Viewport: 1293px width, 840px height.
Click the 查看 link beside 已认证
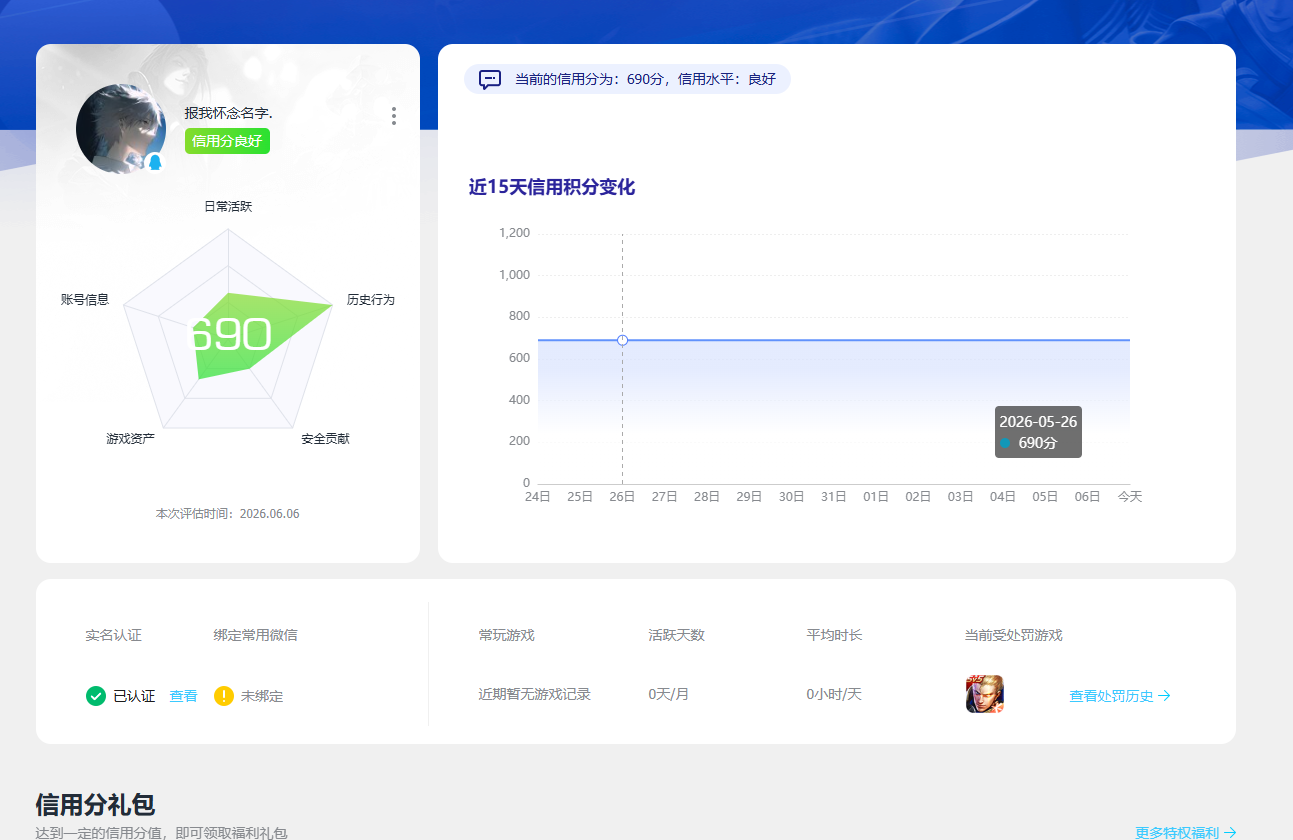(183, 696)
